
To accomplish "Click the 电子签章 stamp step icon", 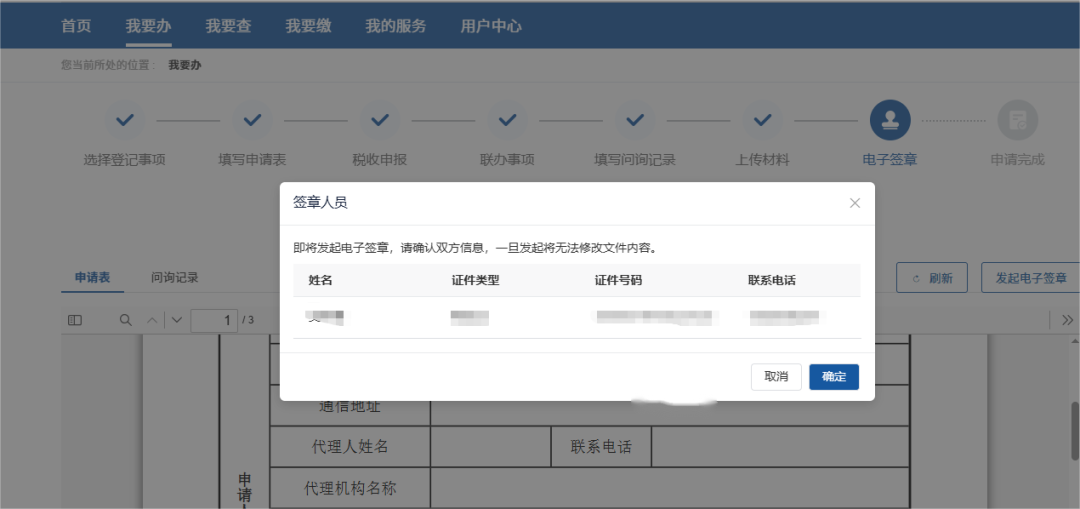I will click(889, 120).
